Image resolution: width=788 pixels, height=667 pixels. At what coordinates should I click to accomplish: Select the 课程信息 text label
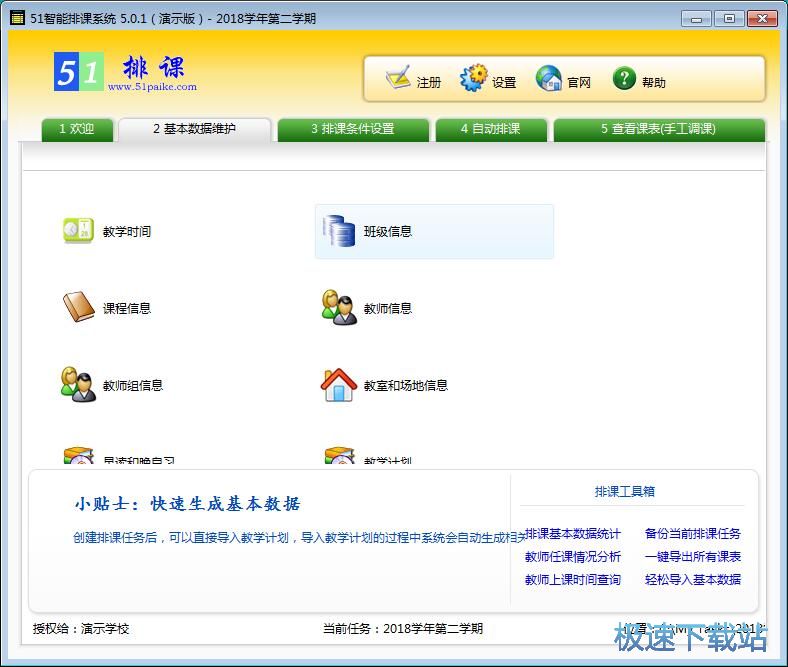[127, 309]
